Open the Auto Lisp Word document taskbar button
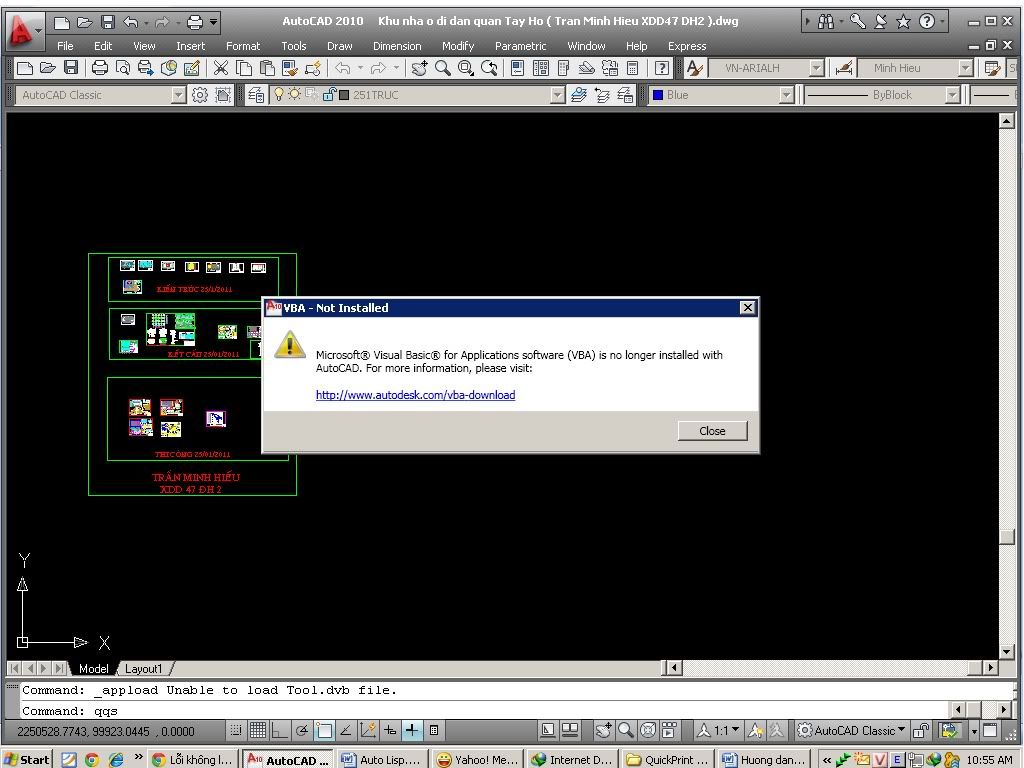The image size is (1024, 768). (x=382, y=760)
